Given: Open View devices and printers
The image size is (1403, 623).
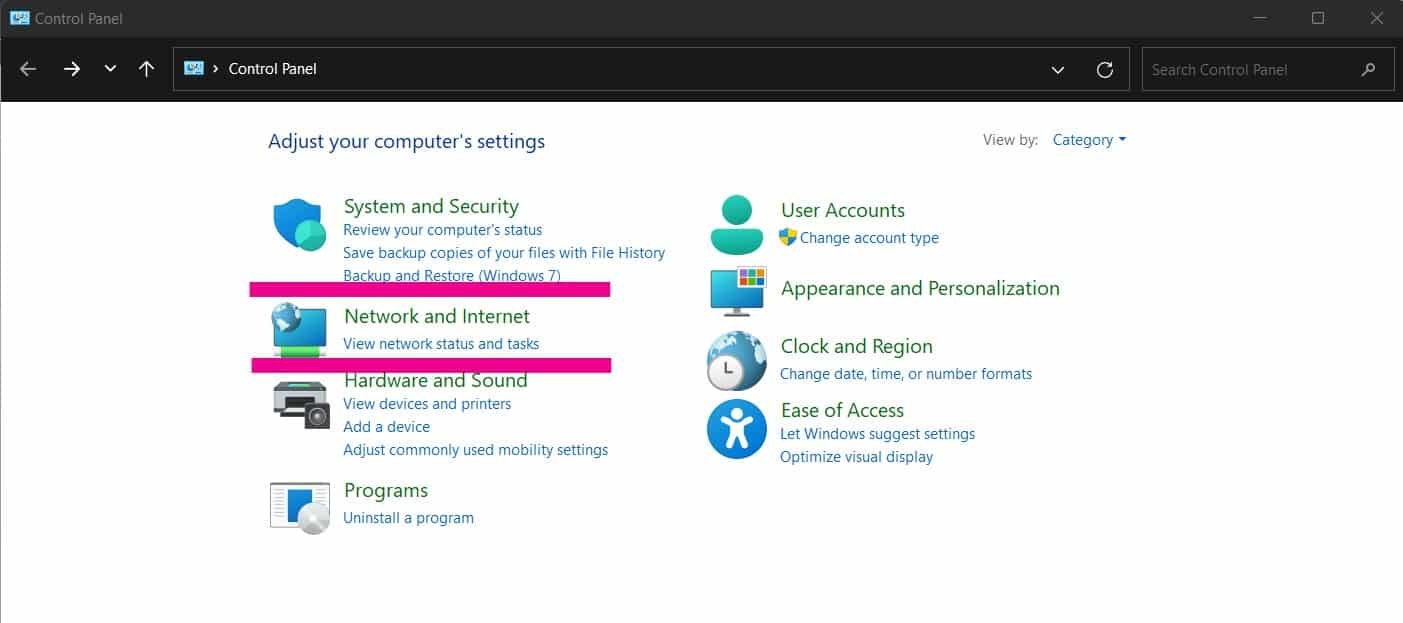Looking at the screenshot, I should coord(427,404).
